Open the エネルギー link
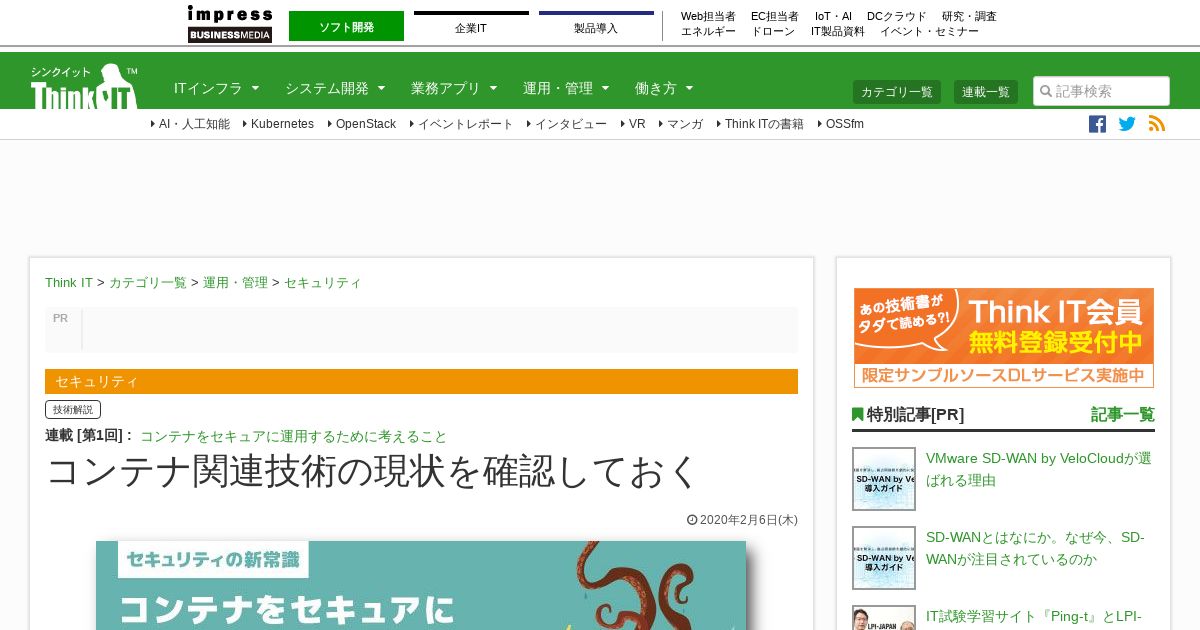 coord(708,31)
